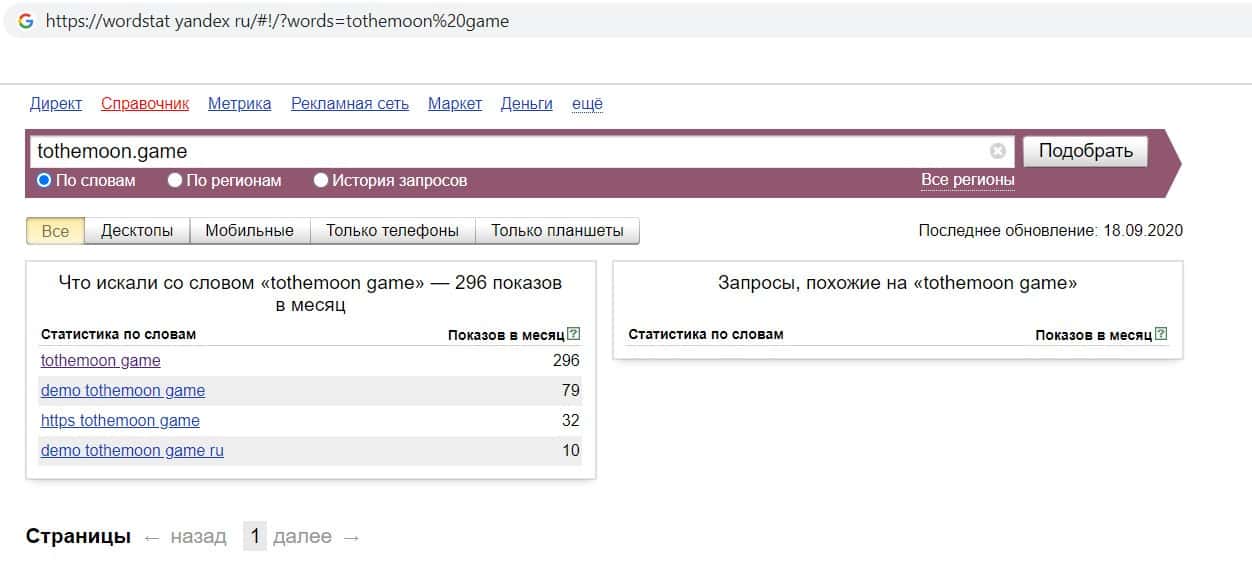Click 'Последнее обновление: 18.09.2020' text
The image size is (1252, 567).
(1050, 231)
